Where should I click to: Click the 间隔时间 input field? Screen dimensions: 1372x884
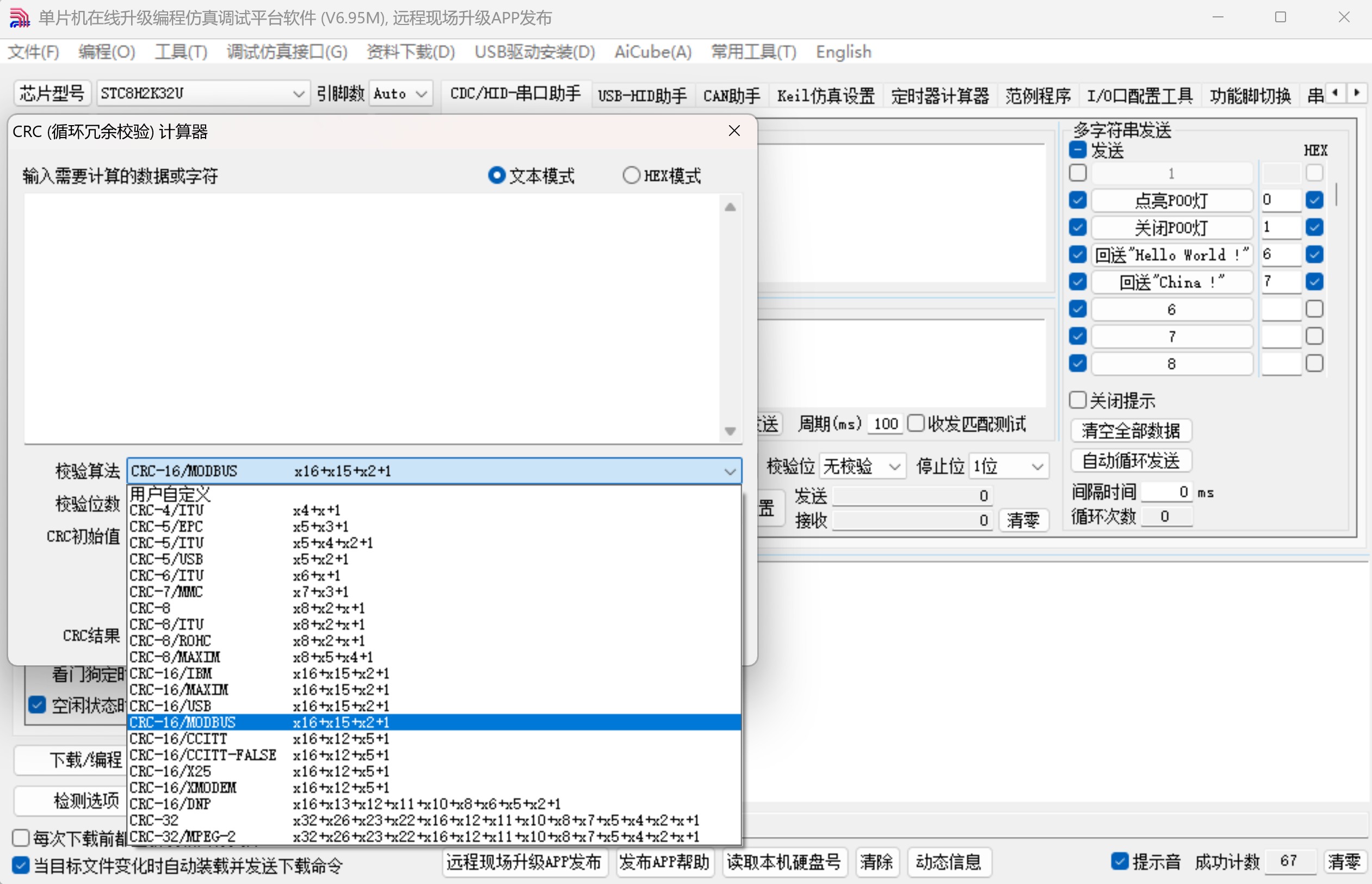[1166, 492]
